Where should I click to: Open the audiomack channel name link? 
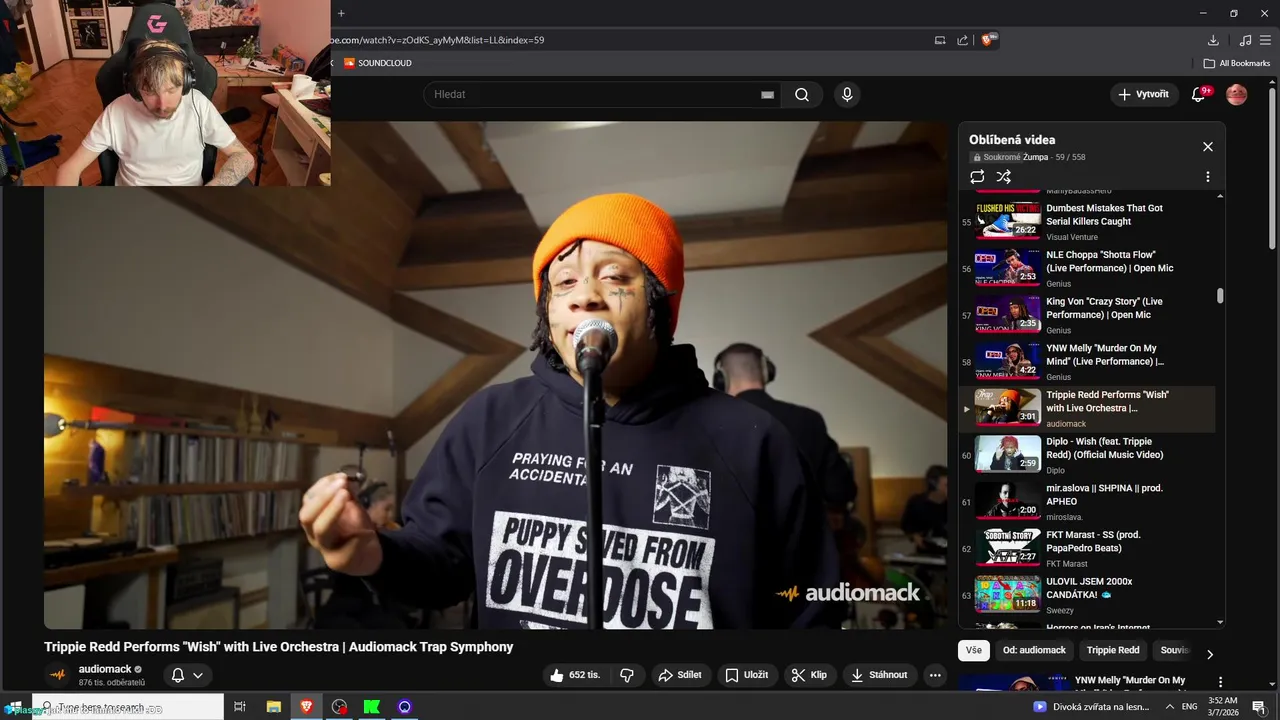click(105, 669)
